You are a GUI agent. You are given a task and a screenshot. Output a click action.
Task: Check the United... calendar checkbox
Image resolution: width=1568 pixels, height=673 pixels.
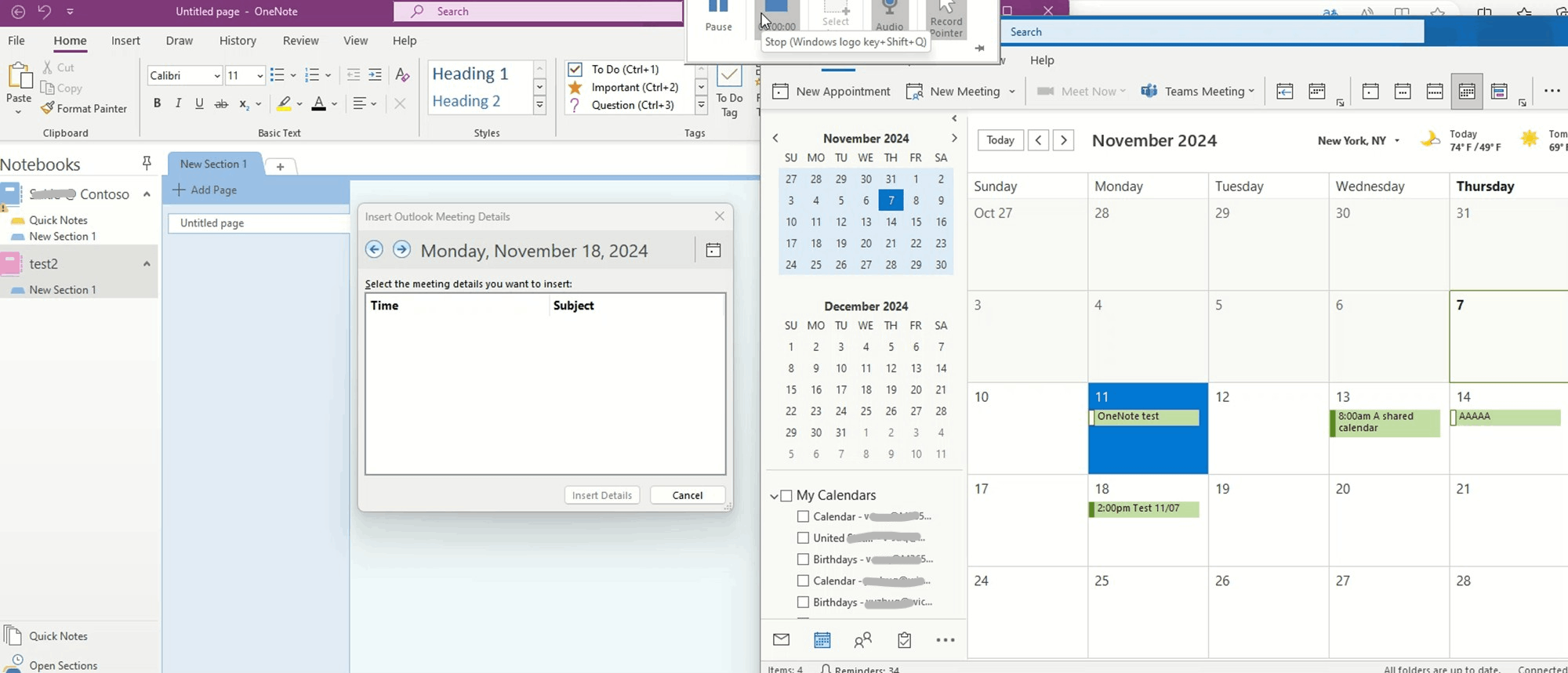click(803, 538)
